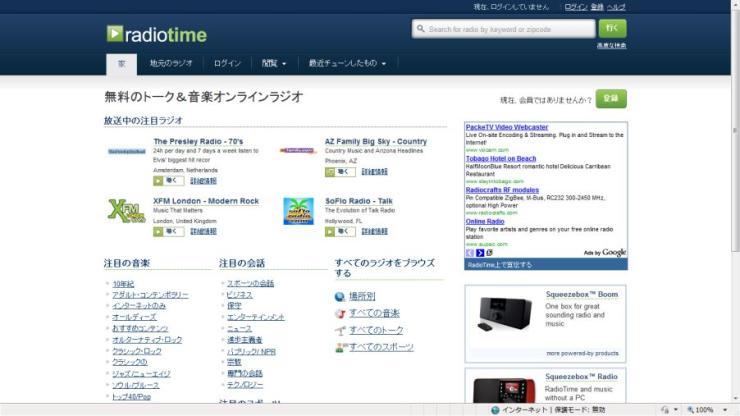Viewport: 740px width, 416px height.
Task: Expand the 最近チューンしたもの dropdown
Action: 348,64
